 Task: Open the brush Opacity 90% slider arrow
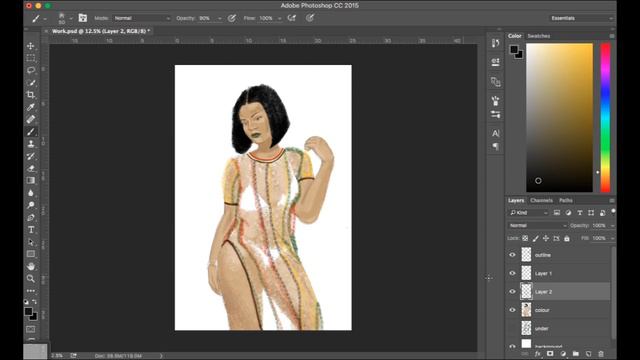tap(220, 18)
